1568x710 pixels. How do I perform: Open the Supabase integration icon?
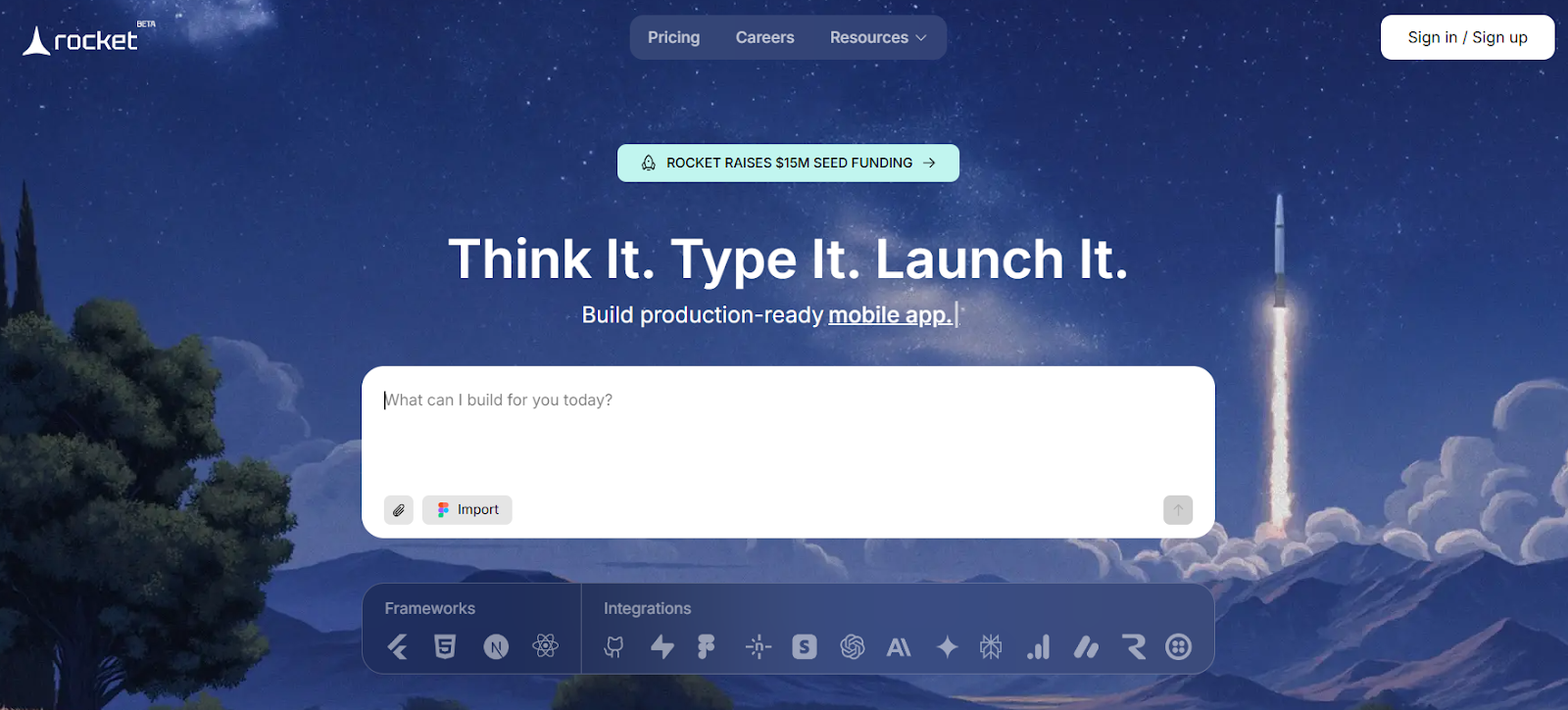(662, 646)
